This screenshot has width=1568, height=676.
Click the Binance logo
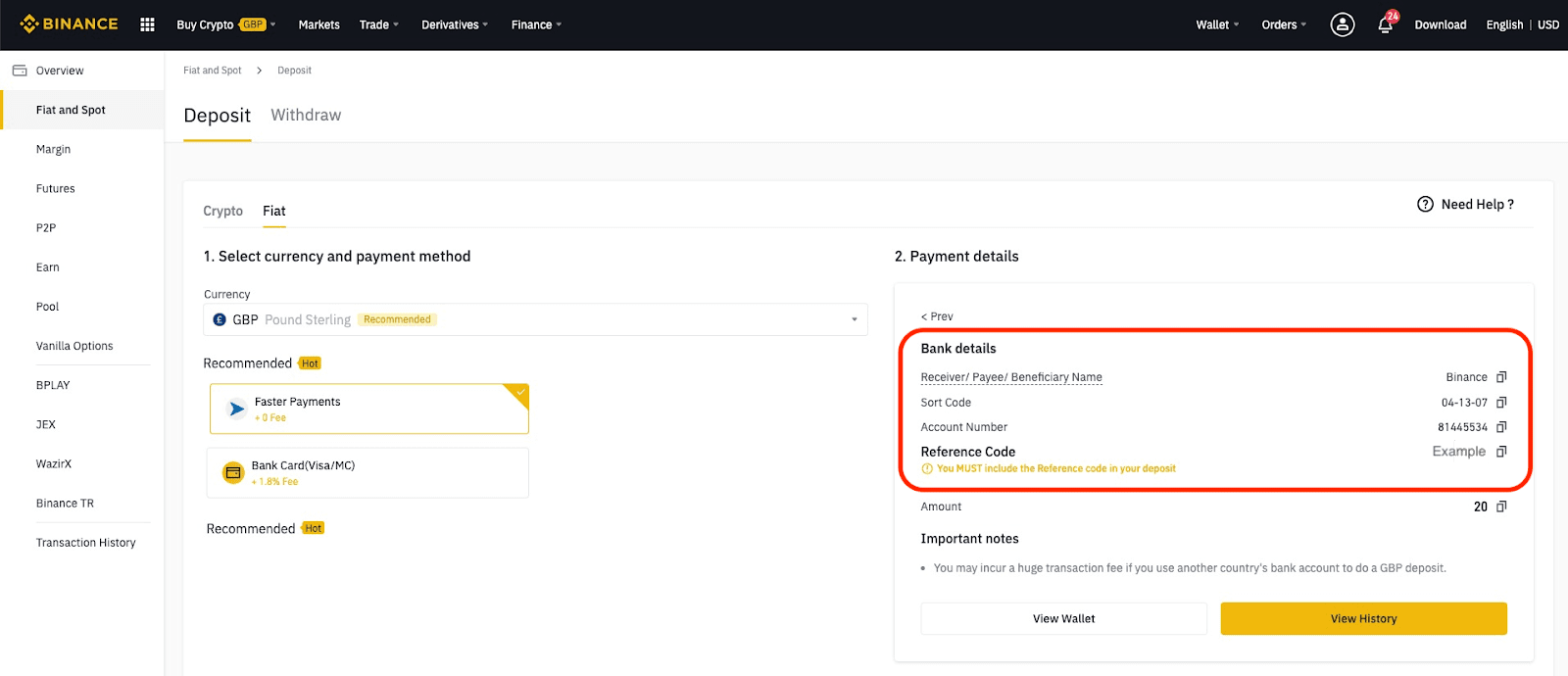pyautogui.click(x=69, y=24)
